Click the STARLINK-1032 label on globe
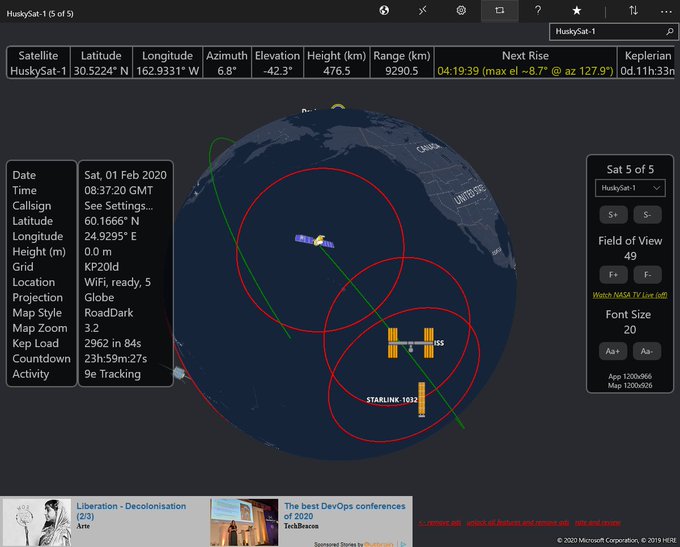 (x=392, y=400)
